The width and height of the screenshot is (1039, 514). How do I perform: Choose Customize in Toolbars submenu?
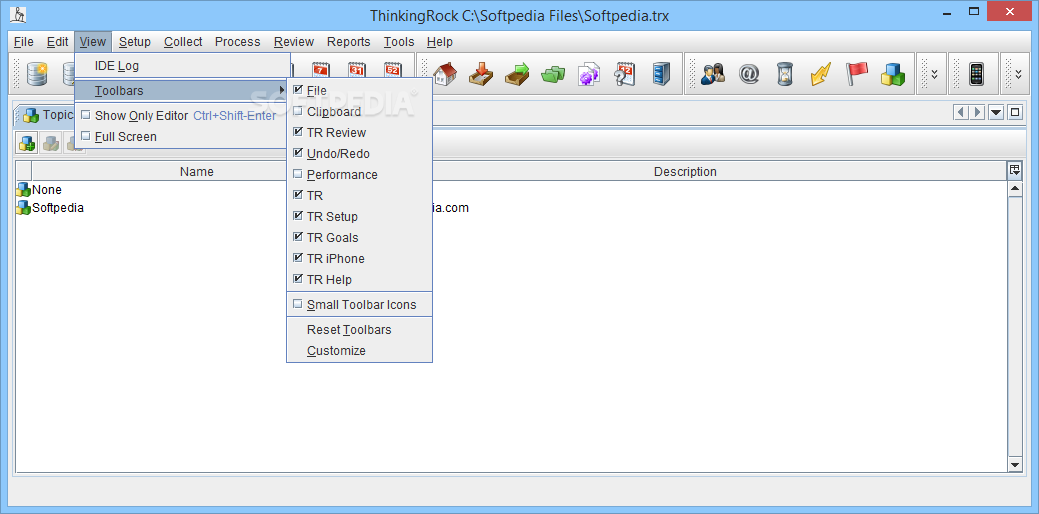(336, 350)
